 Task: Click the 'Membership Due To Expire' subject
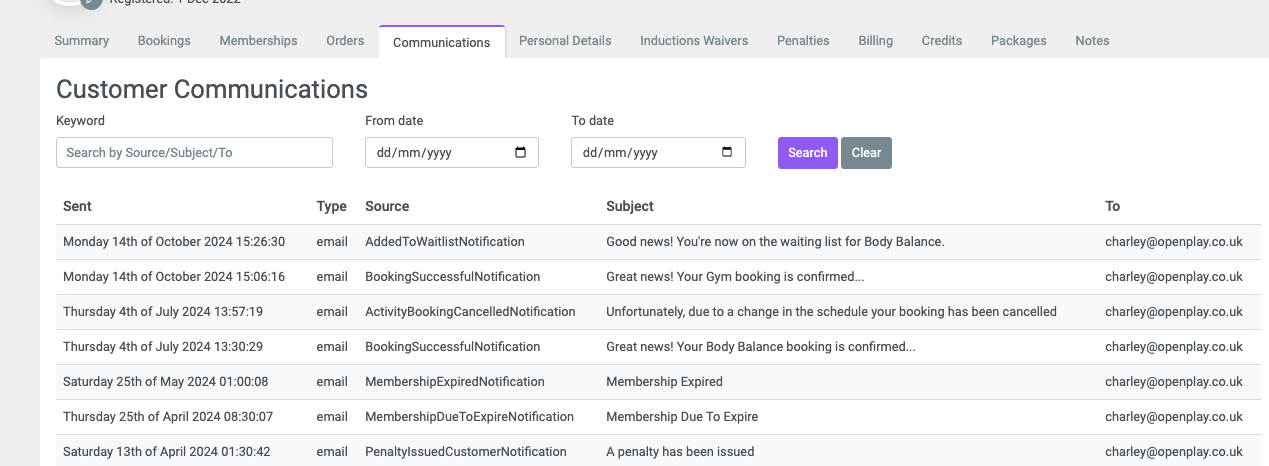(682, 417)
